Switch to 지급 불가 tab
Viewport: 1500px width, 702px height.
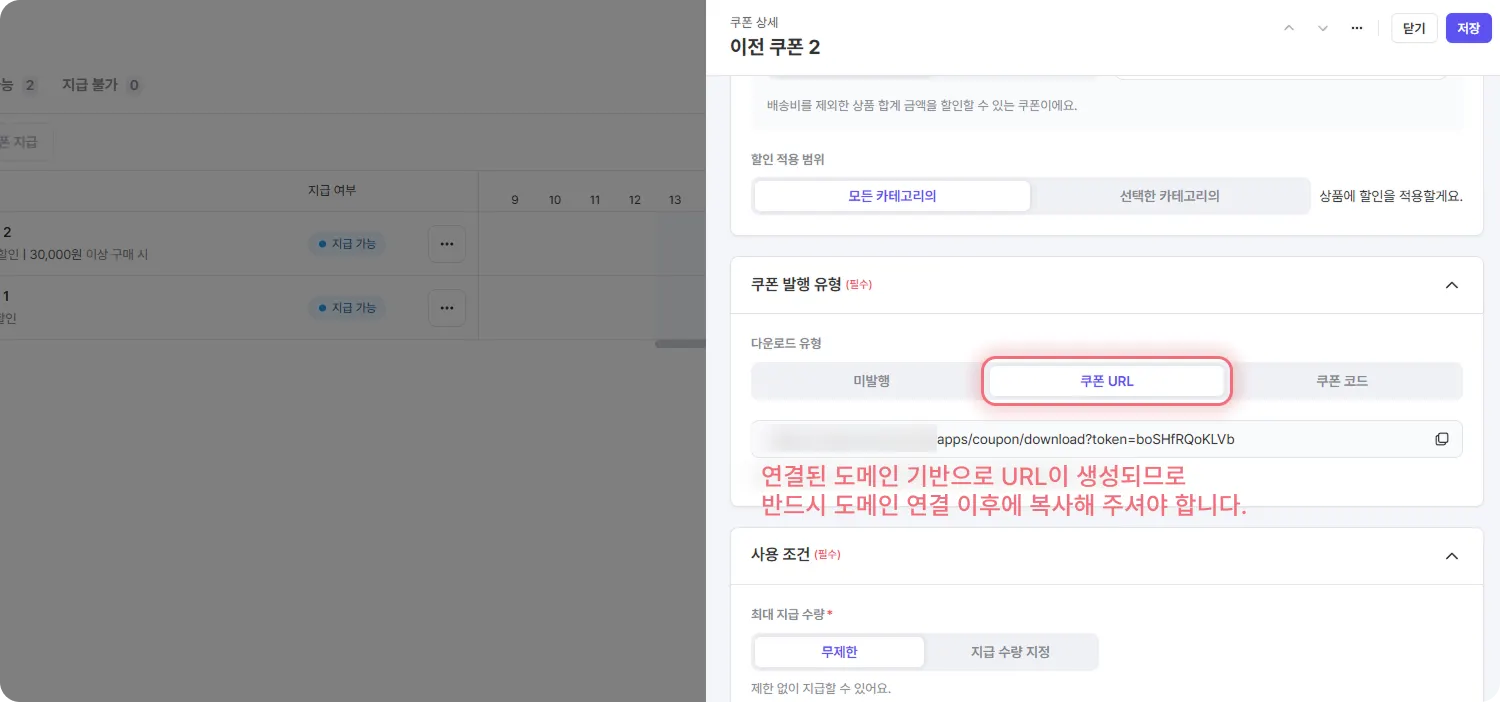100,85
